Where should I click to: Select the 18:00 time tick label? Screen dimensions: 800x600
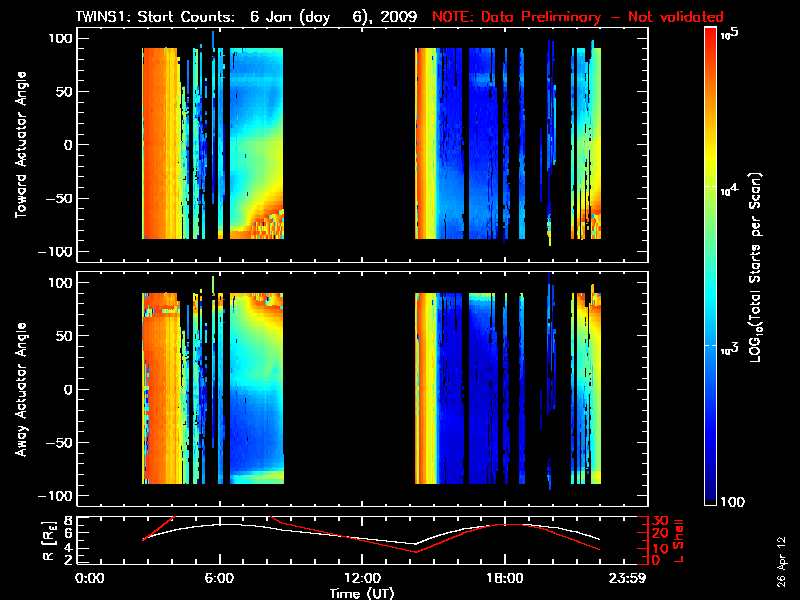[504, 579]
